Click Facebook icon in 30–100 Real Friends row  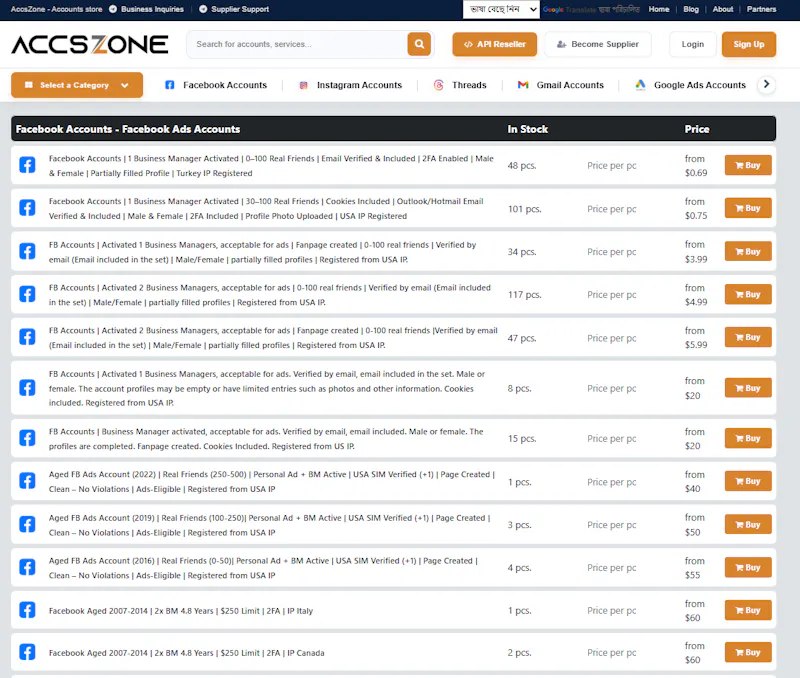click(28, 208)
